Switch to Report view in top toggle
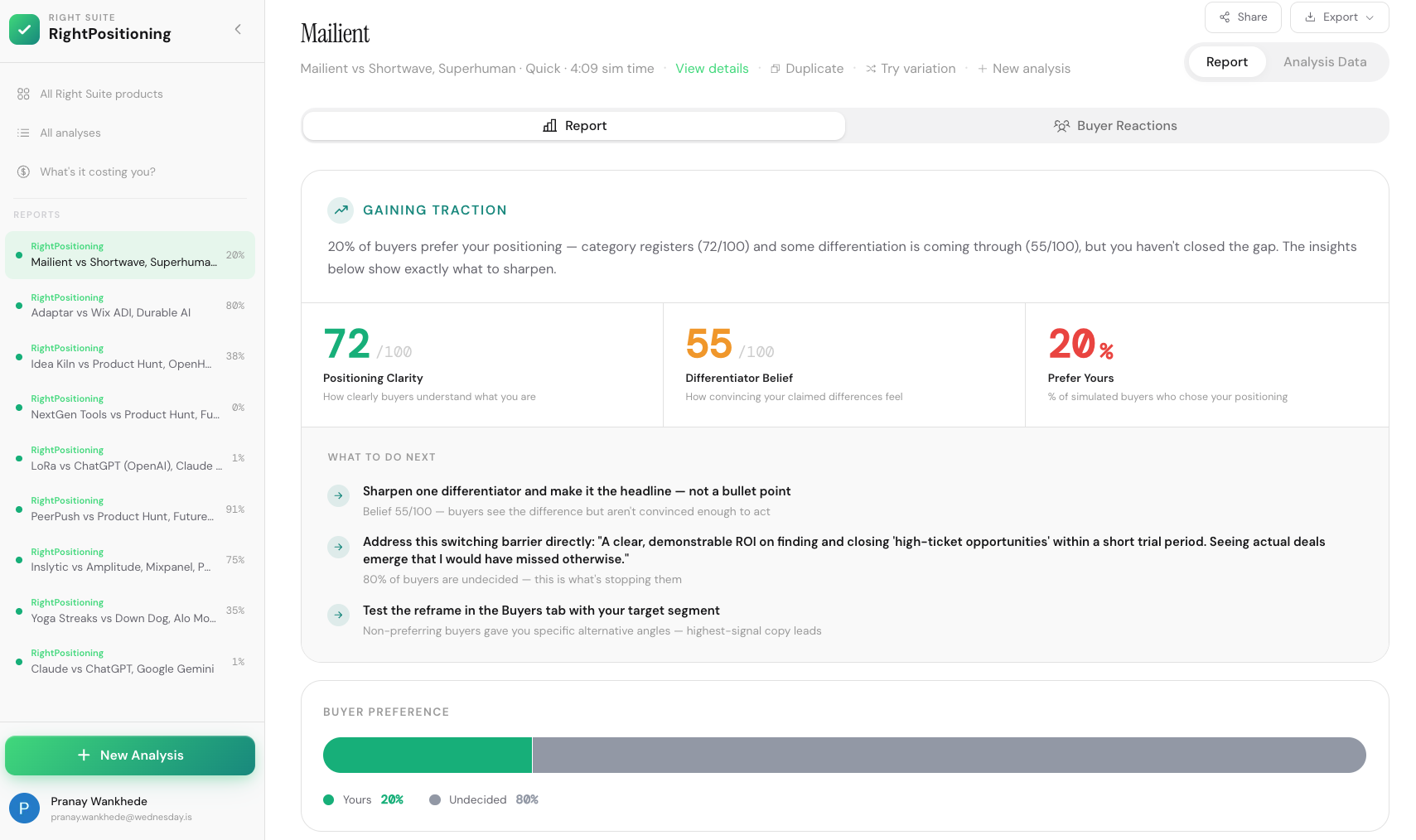The image size is (1416, 840). 1226,62
